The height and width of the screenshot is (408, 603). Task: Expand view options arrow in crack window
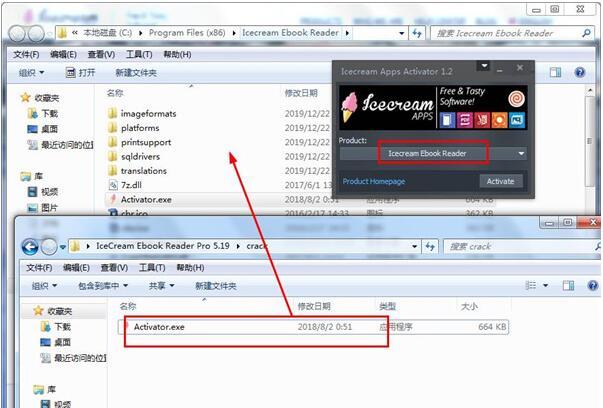[x=545, y=286]
